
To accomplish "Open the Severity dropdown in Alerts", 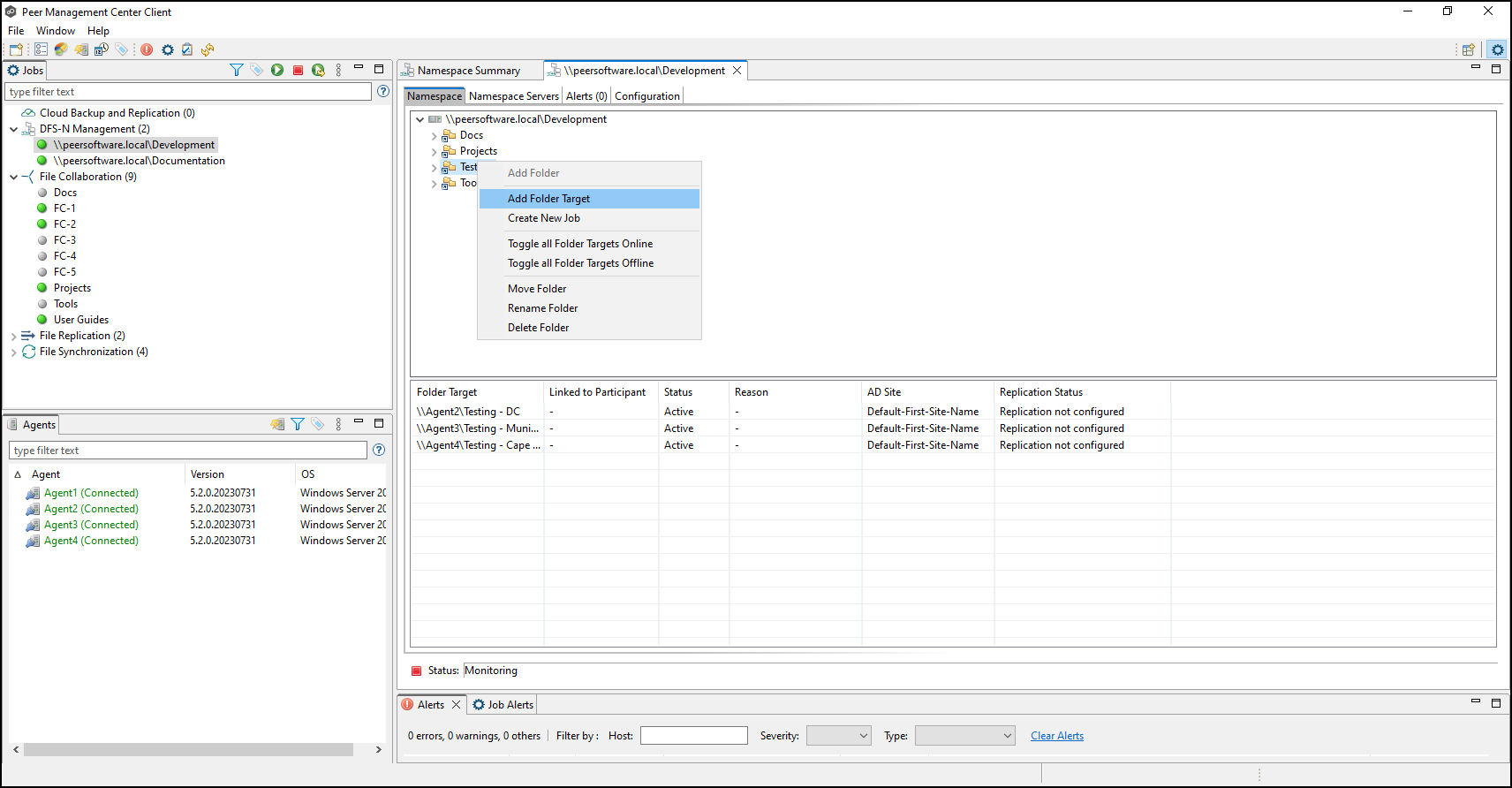I will (x=838, y=736).
